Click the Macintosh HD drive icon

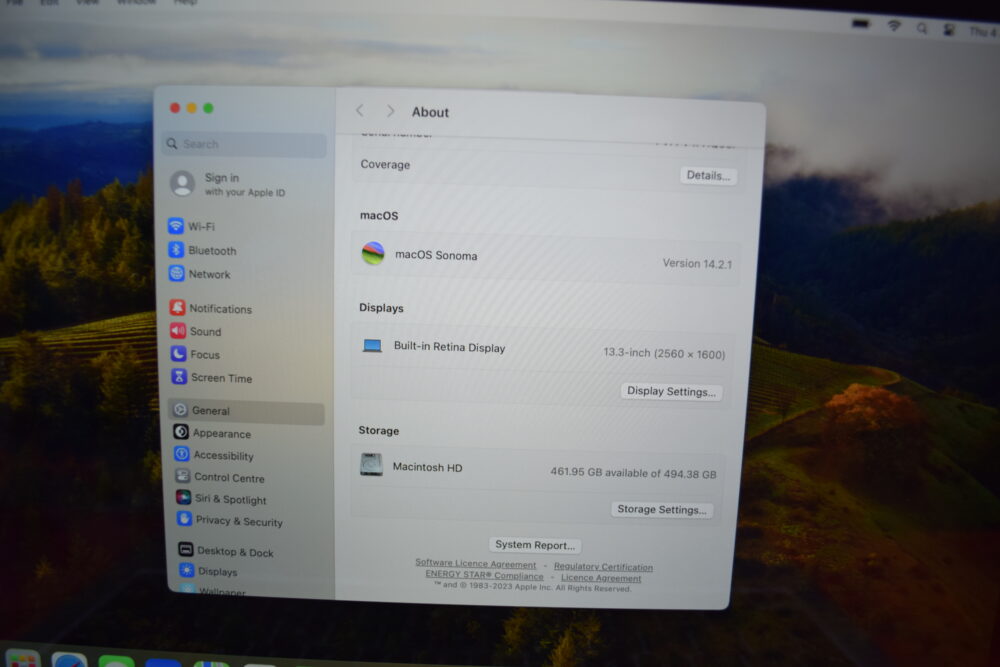click(x=371, y=465)
